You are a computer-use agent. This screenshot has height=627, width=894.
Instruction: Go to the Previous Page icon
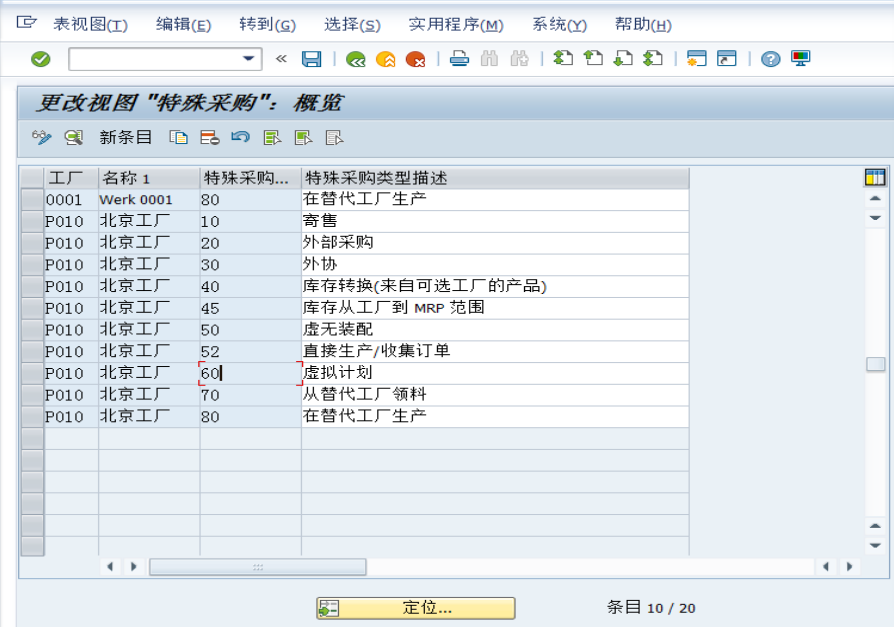pos(594,58)
